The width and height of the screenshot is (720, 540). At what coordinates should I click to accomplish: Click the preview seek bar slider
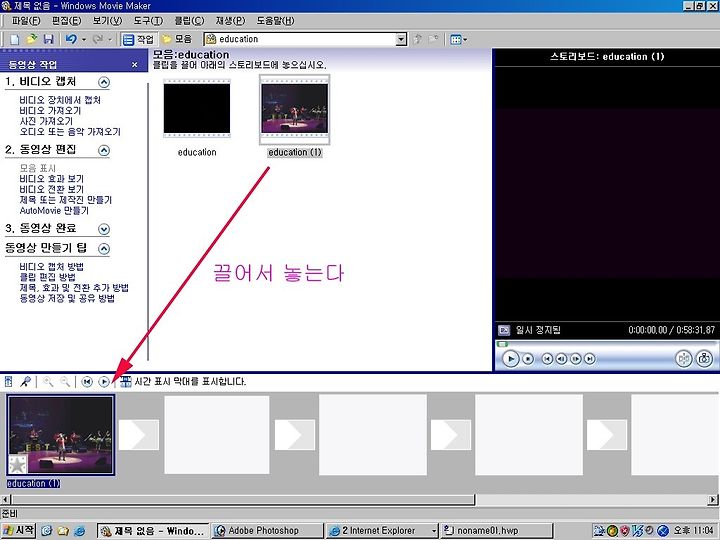pyautogui.click(x=502, y=344)
